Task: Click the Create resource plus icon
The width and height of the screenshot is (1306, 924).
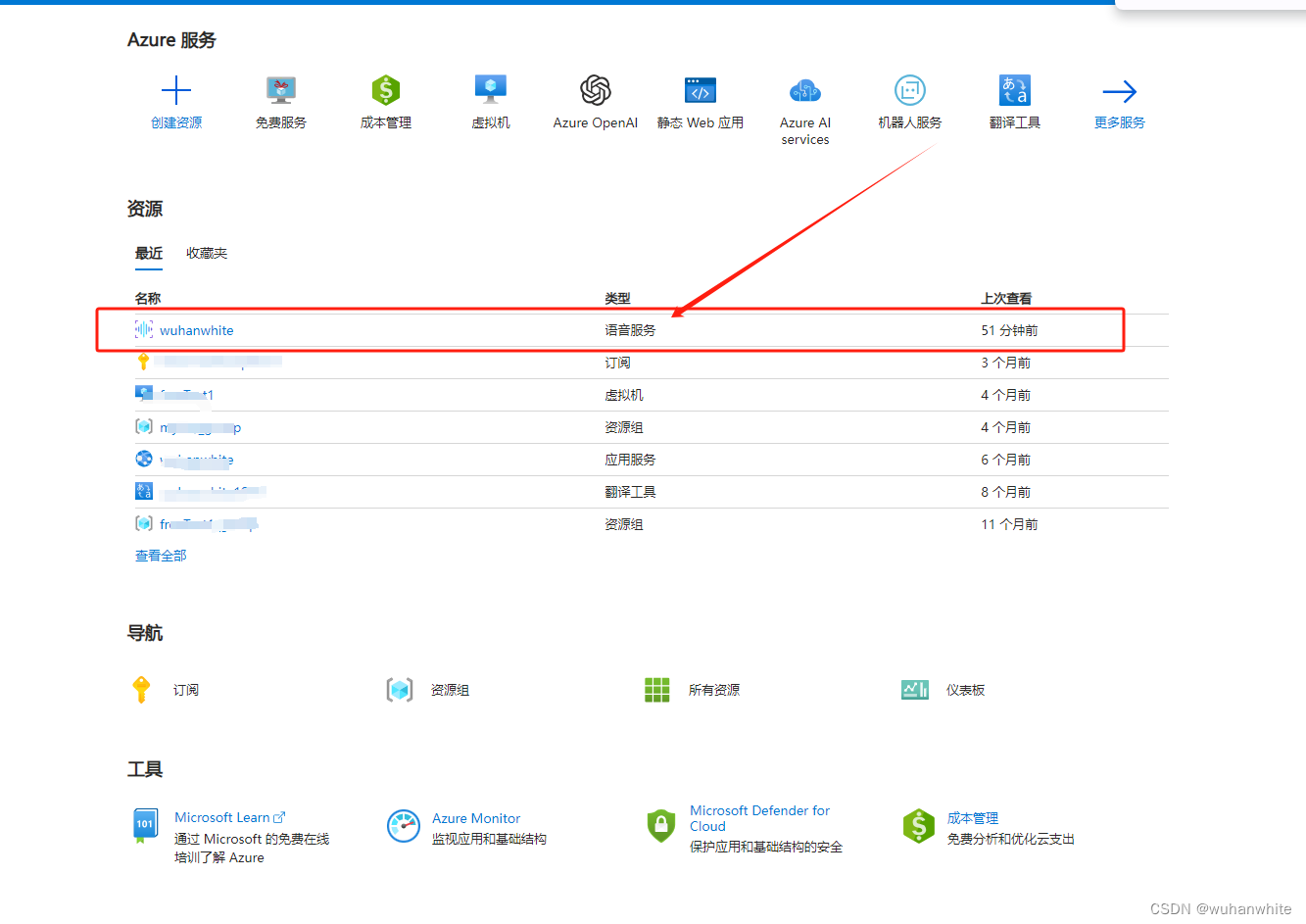Action: tap(176, 91)
